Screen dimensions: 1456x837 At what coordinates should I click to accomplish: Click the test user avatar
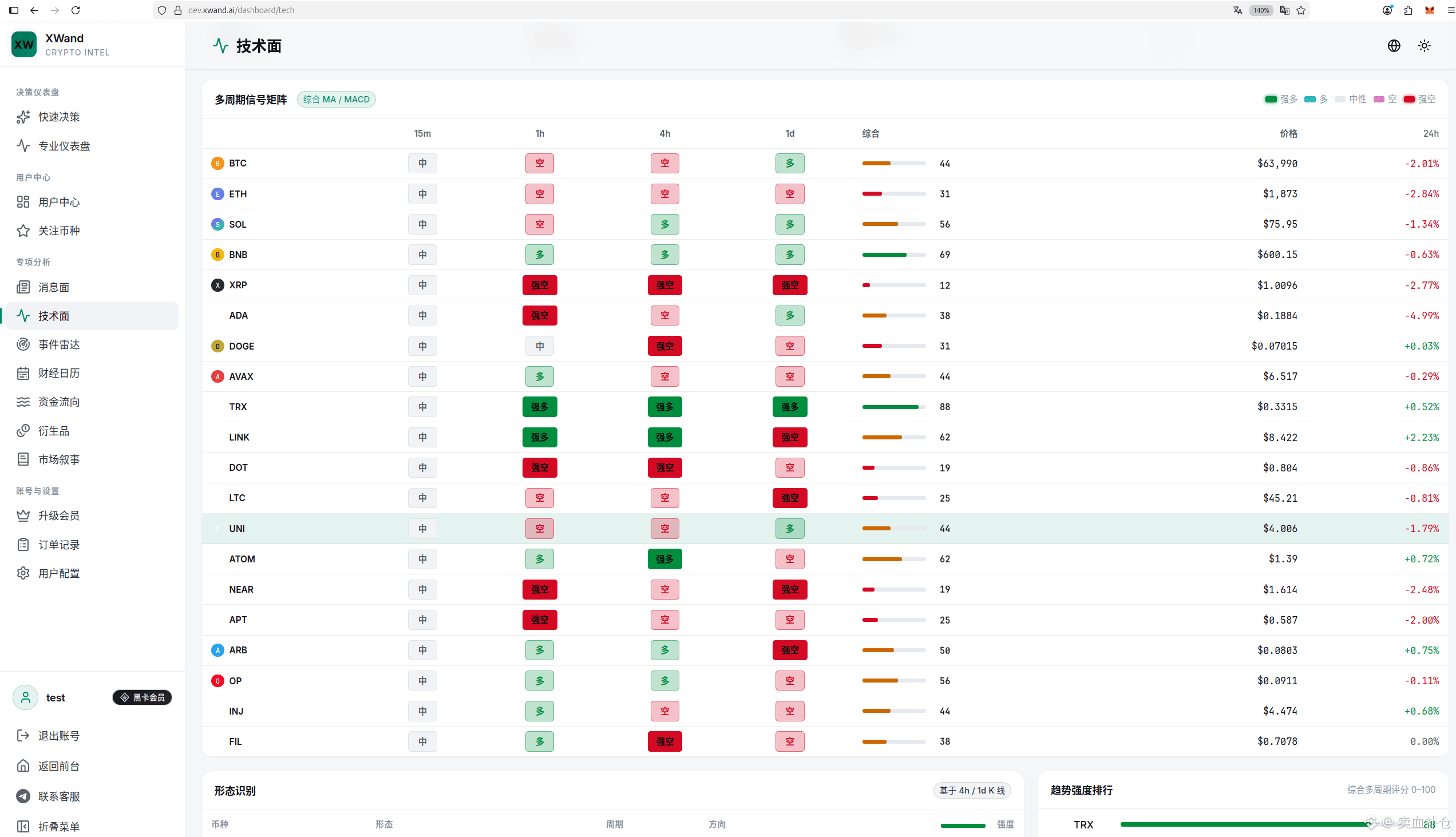tap(25, 697)
